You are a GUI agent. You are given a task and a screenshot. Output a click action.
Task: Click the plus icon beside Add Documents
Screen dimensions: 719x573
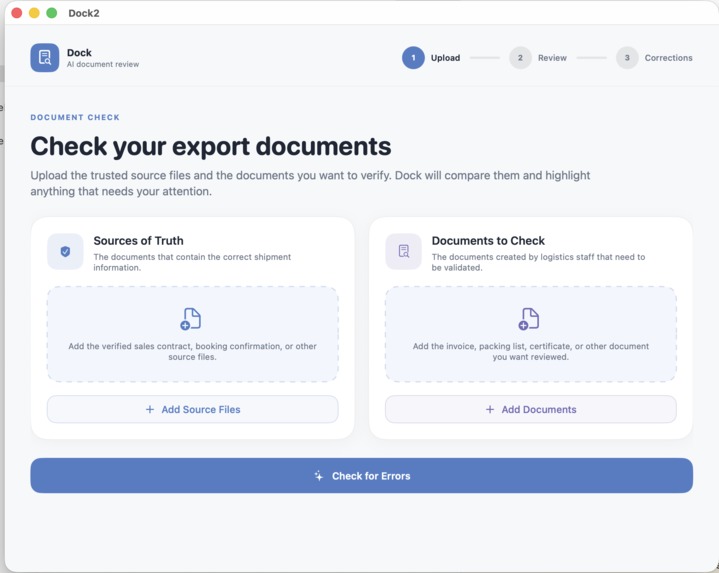490,409
